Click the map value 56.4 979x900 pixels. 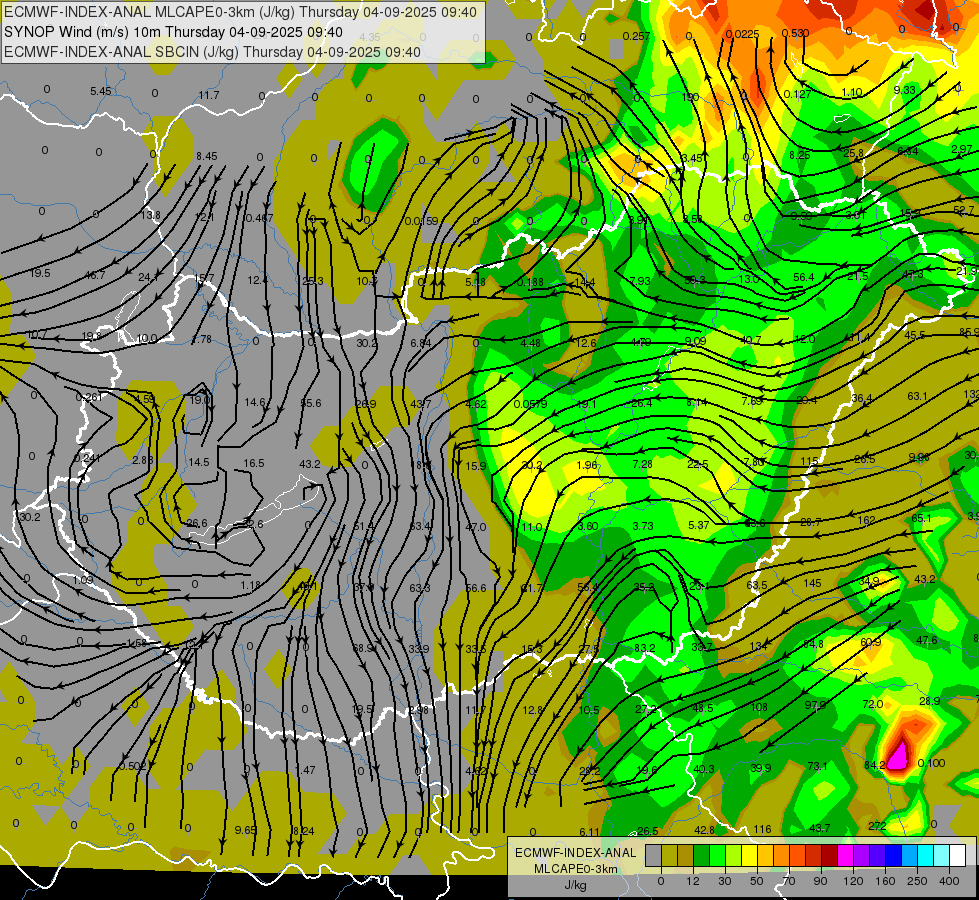(804, 277)
